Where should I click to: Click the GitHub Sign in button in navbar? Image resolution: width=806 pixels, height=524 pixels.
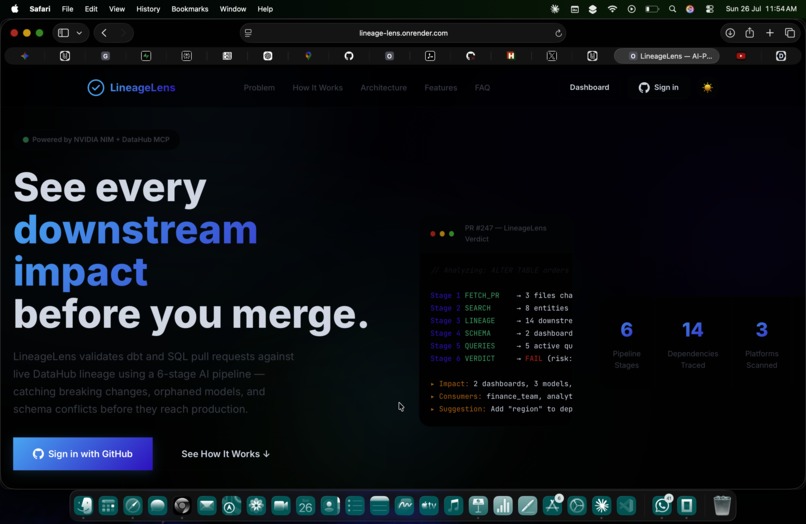(x=658, y=88)
